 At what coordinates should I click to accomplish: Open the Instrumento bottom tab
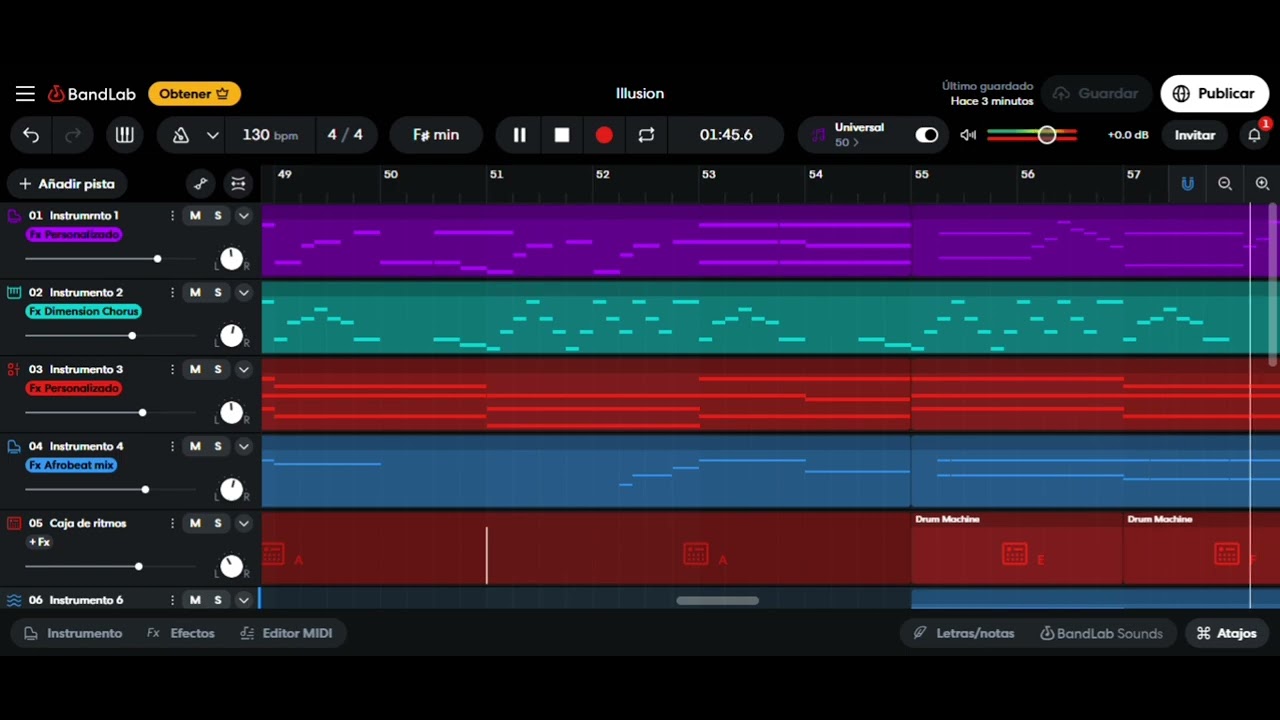[73, 634]
